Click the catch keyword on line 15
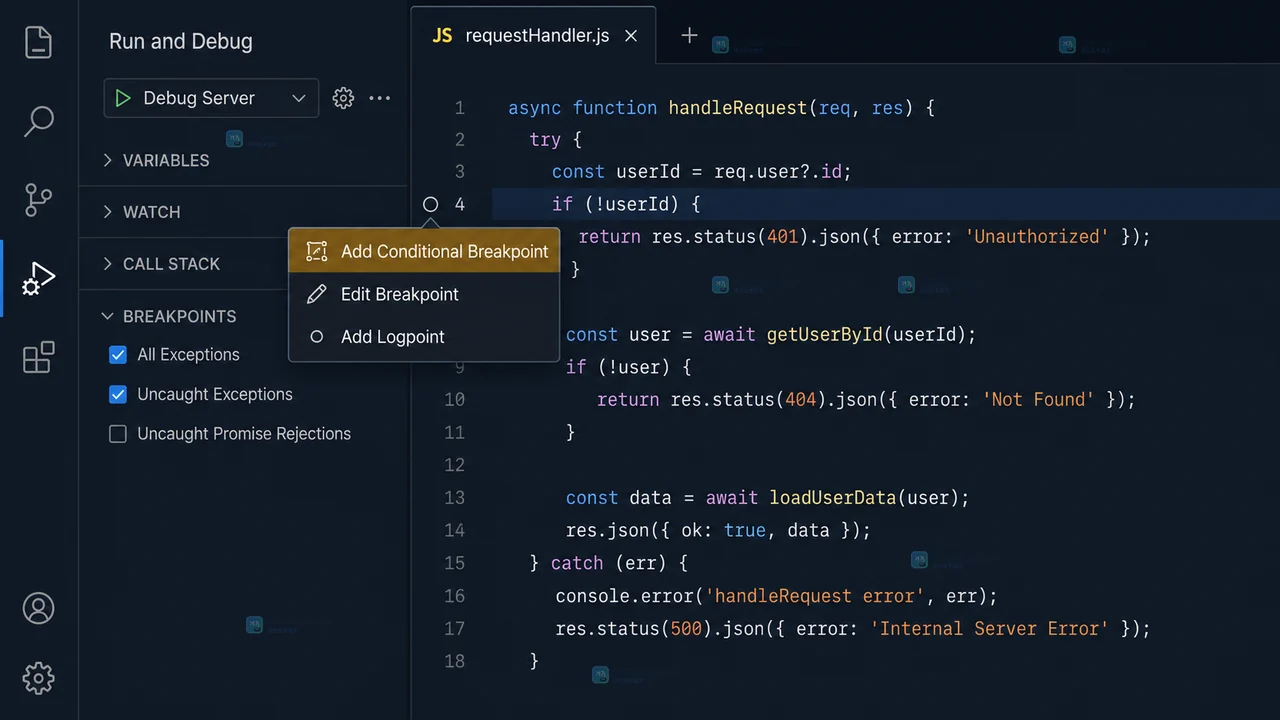1280x720 pixels. (577, 563)
